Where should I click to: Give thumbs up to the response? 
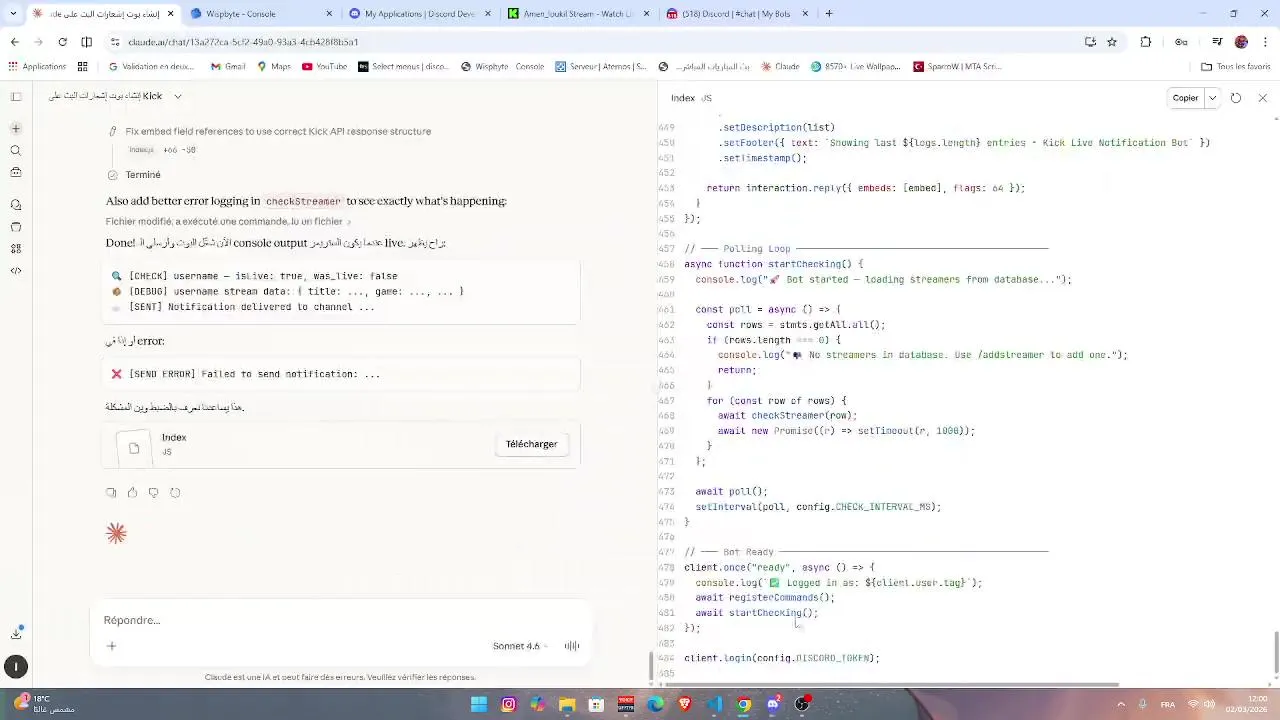click(132, 493)
